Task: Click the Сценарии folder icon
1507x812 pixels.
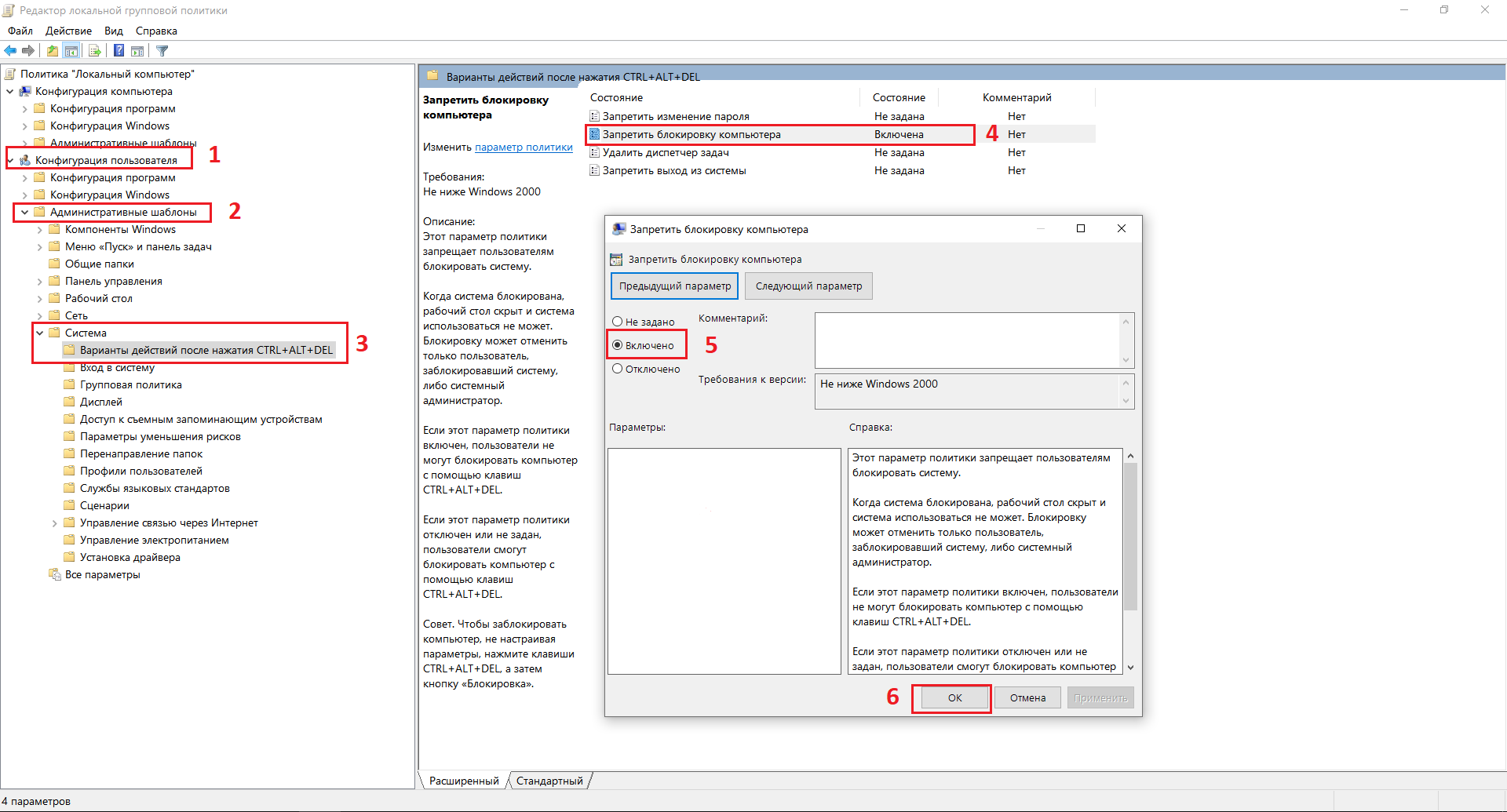Action: (x=70, y=505)
